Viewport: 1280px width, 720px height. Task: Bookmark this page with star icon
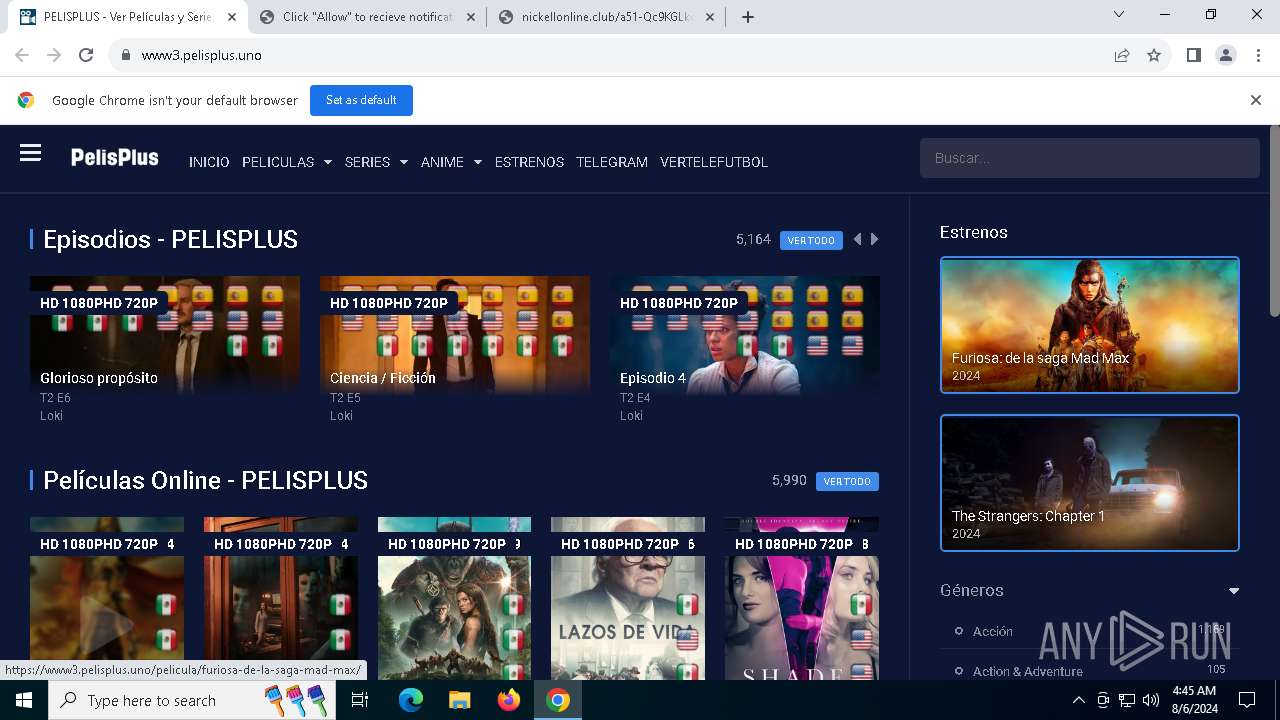point(1154,55)
